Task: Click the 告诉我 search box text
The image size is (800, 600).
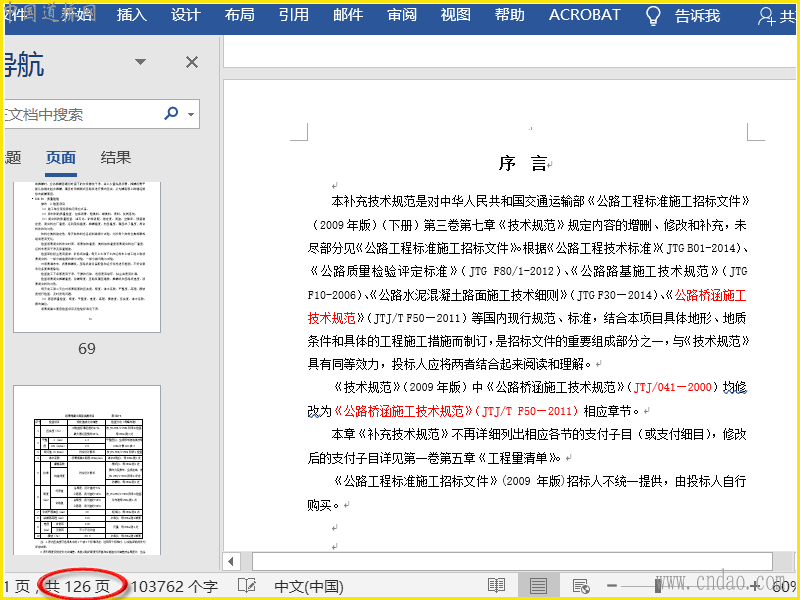Action: [697, 16]
